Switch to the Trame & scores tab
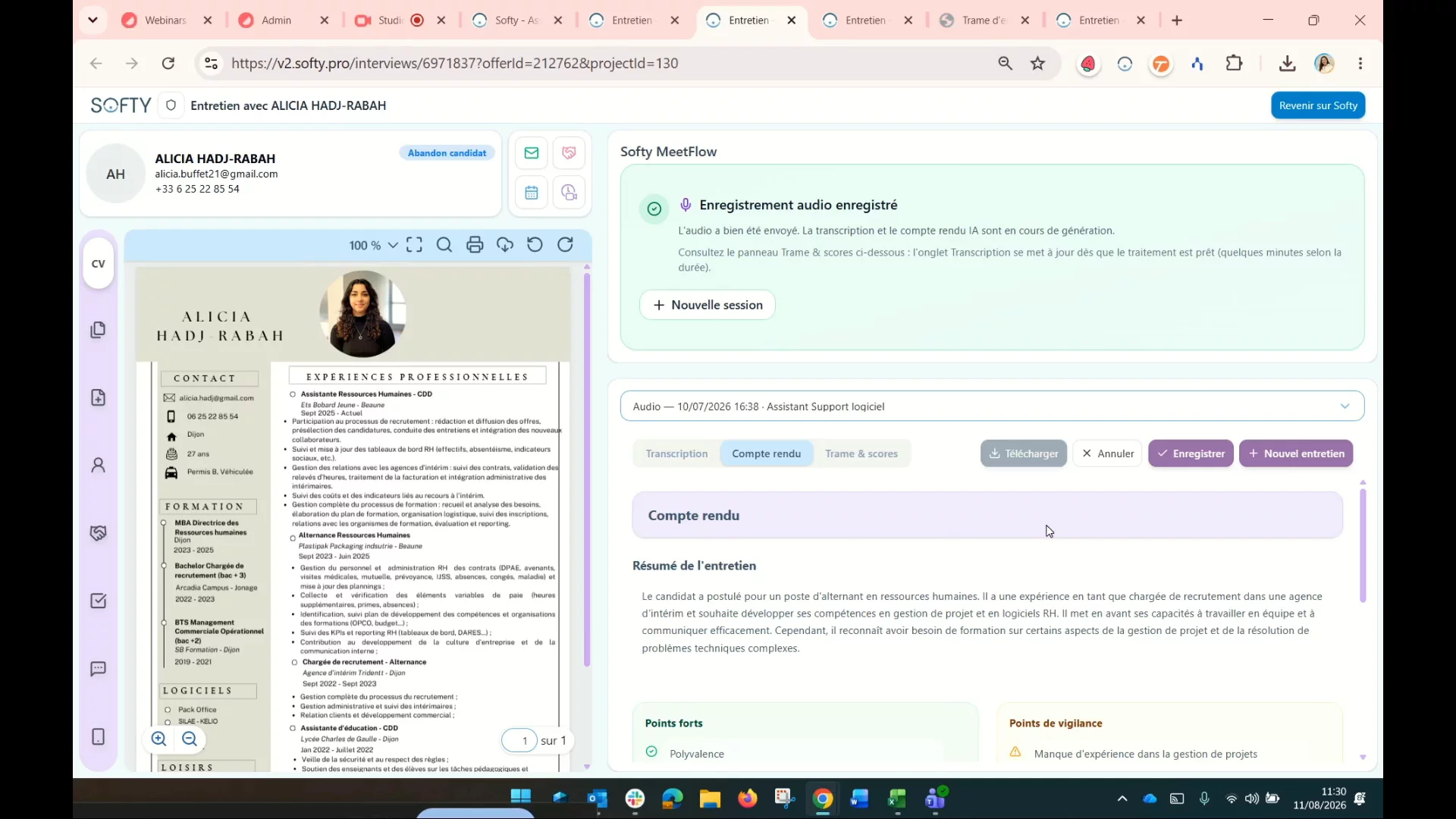This screenshot has width=1456, height=819. (x=861, y=453)
